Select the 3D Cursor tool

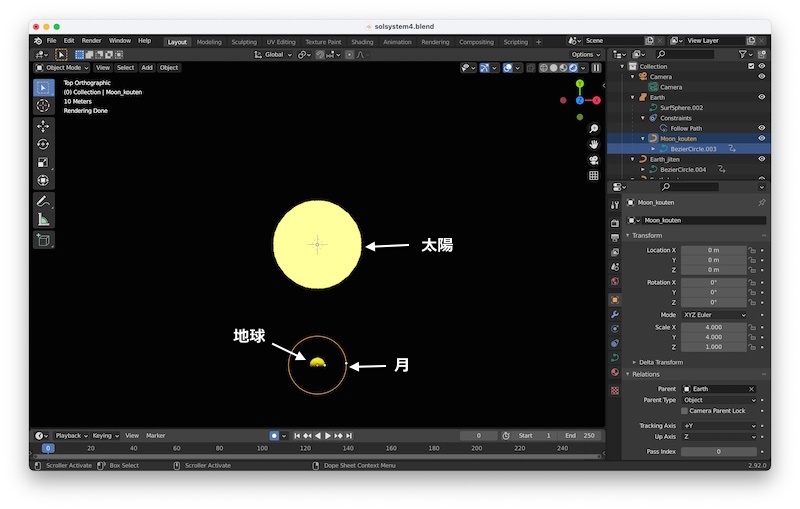(43, 105)
